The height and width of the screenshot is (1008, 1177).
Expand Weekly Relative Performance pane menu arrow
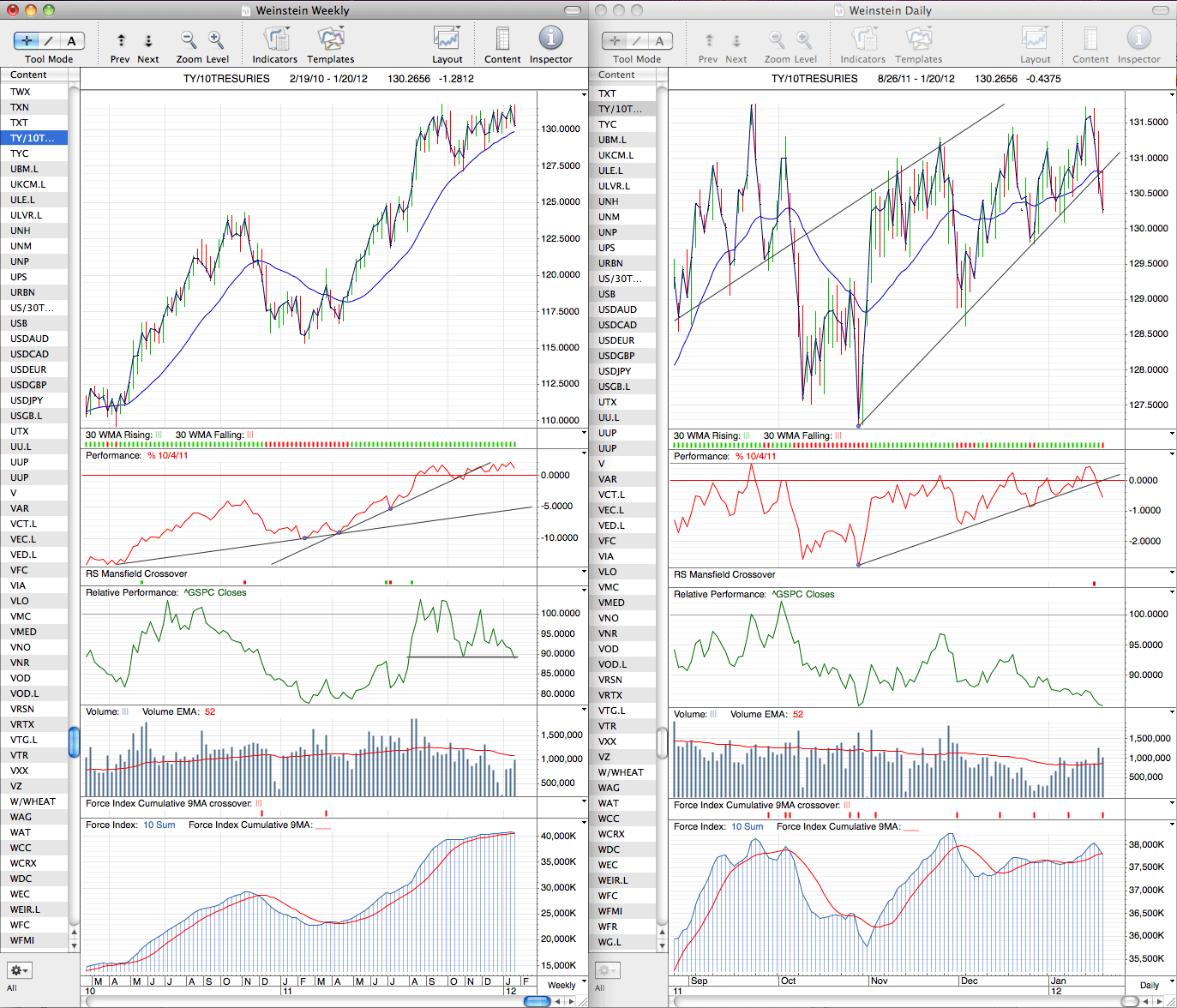[x=584, y=591]
